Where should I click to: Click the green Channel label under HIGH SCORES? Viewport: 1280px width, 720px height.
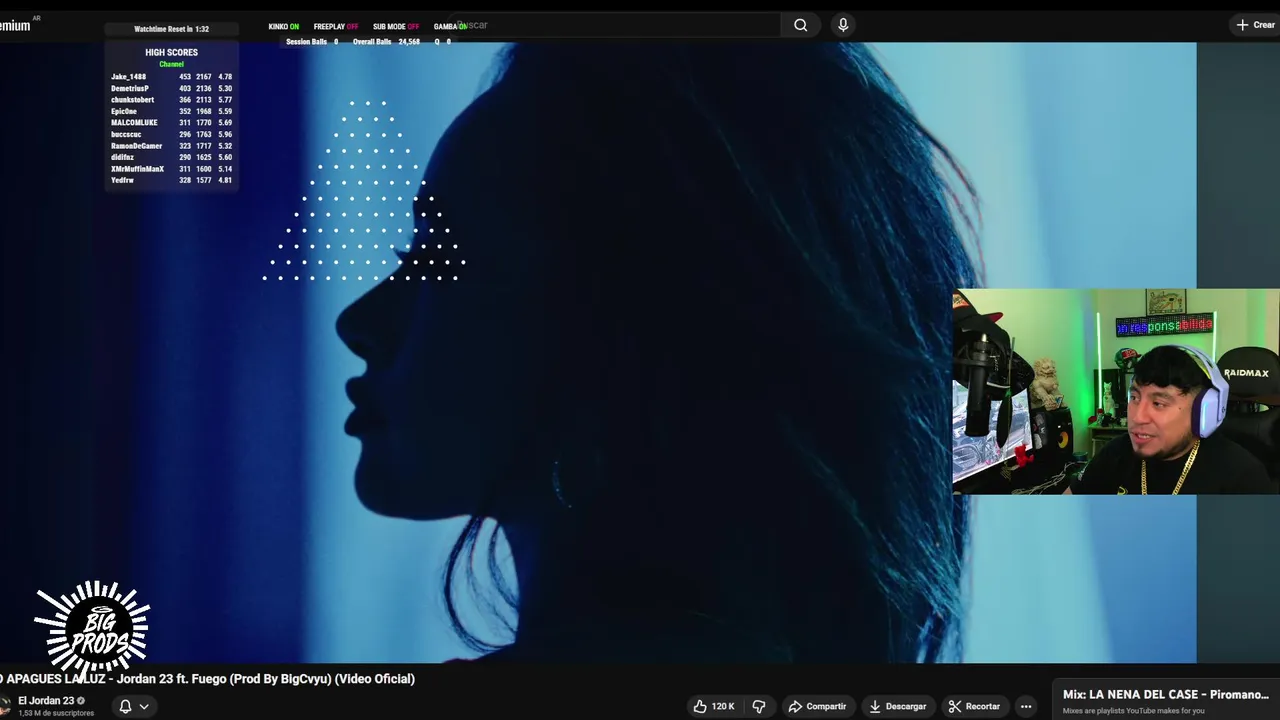coord(171,64)
